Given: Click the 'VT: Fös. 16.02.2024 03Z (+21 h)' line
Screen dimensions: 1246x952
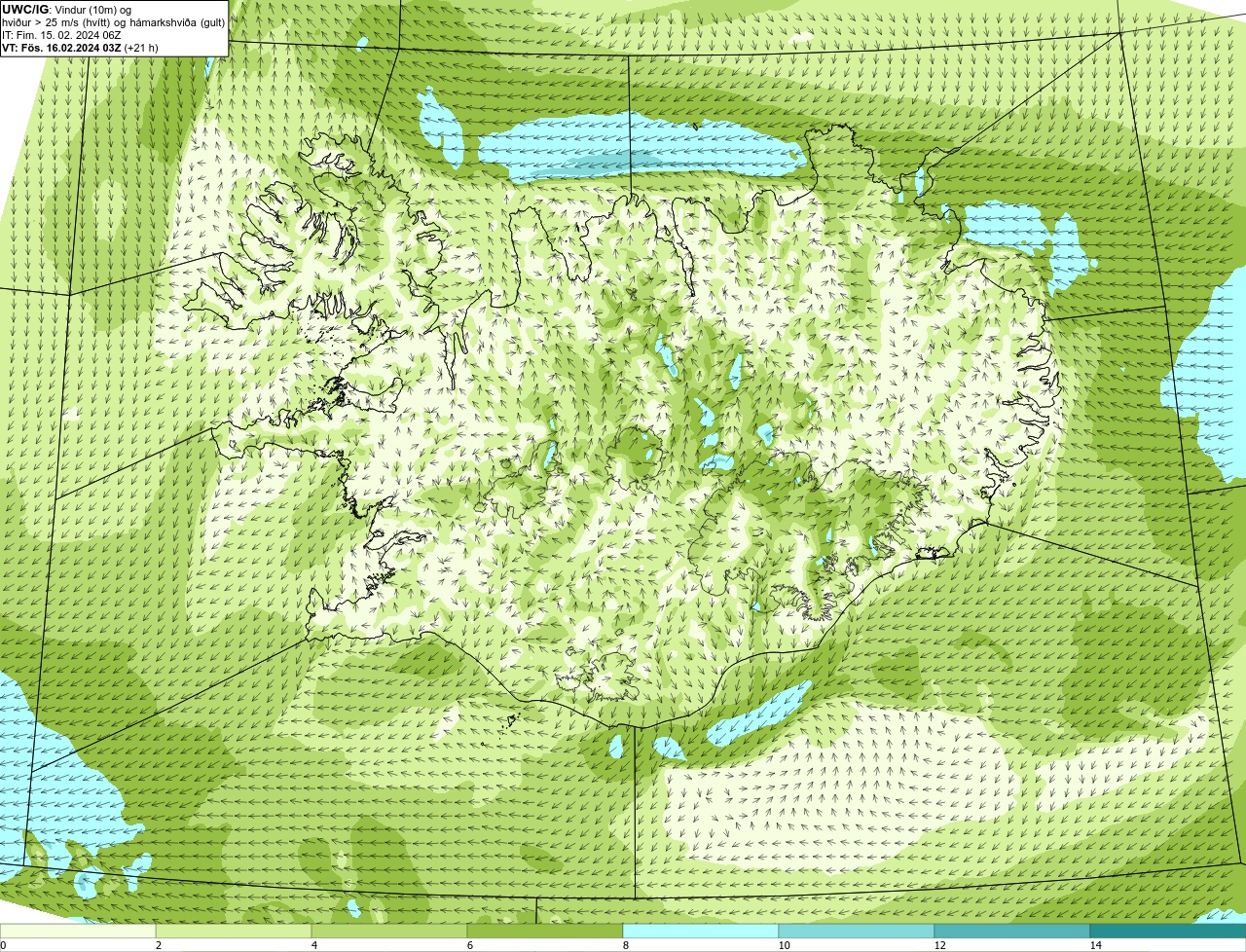Looking at the screenshot, I should (80, 47).
